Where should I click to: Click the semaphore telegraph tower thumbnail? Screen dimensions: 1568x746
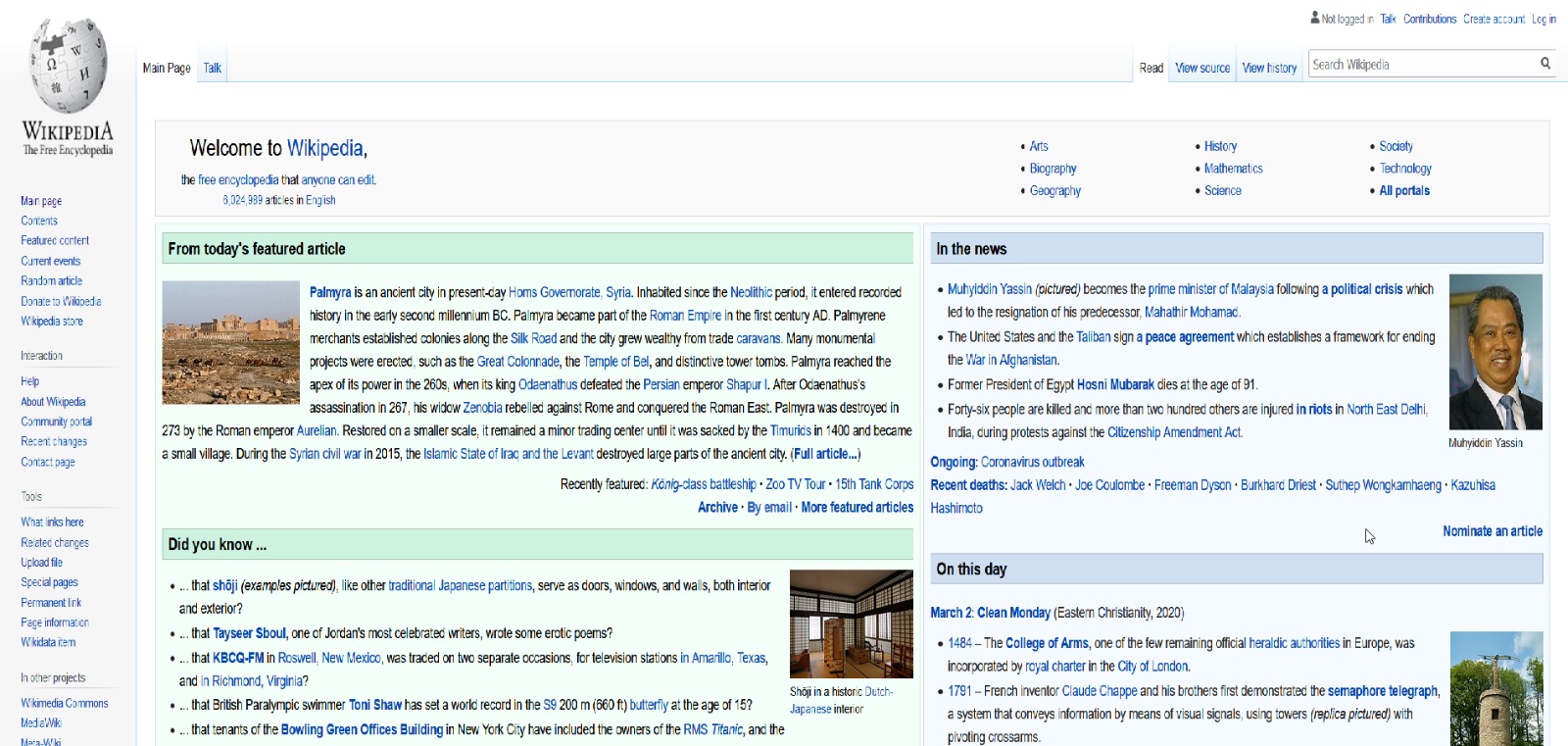click(1496, 689)
